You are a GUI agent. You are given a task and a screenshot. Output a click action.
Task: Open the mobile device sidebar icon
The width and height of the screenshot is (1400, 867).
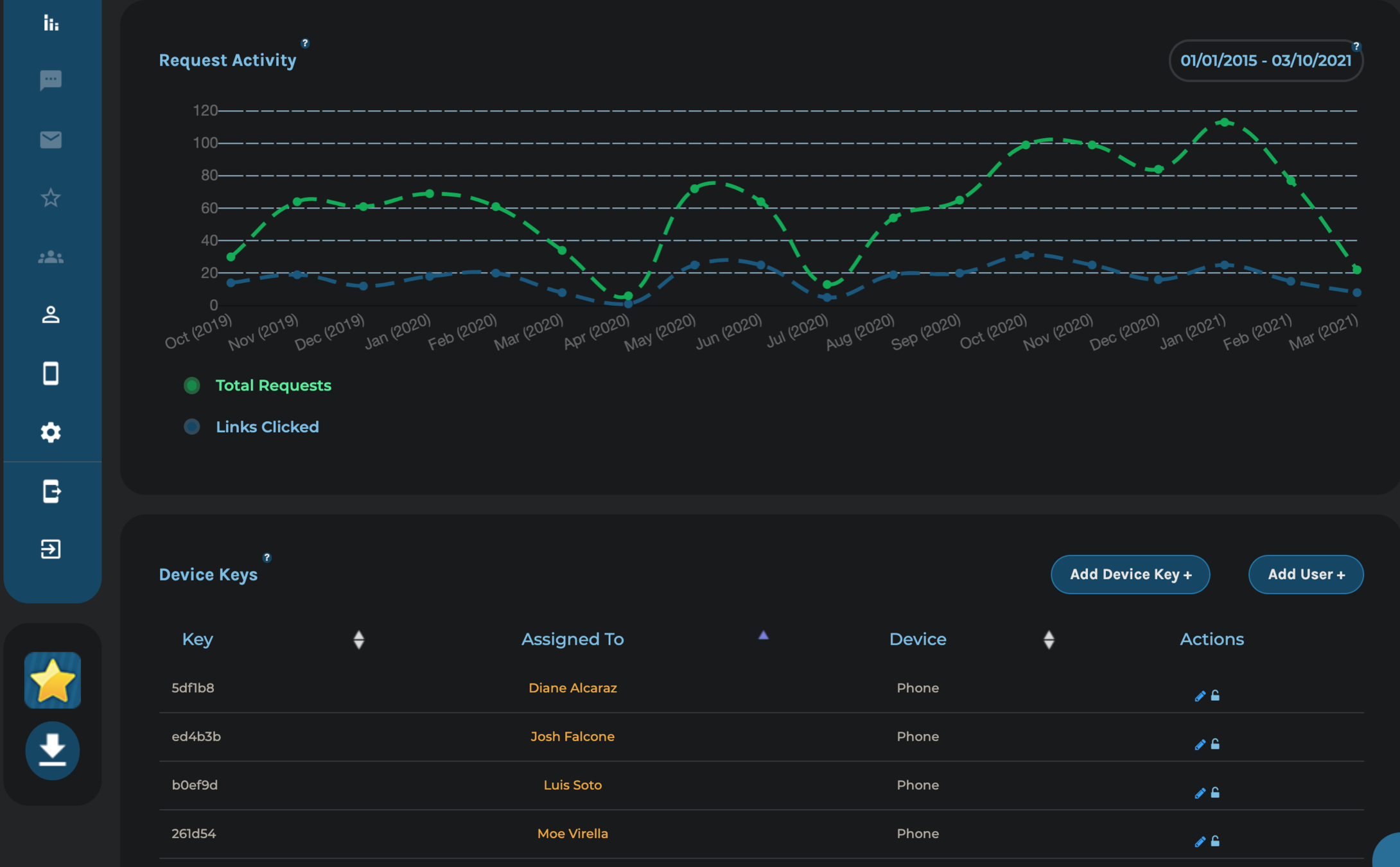pyautogui.click(x=51, y=373)
